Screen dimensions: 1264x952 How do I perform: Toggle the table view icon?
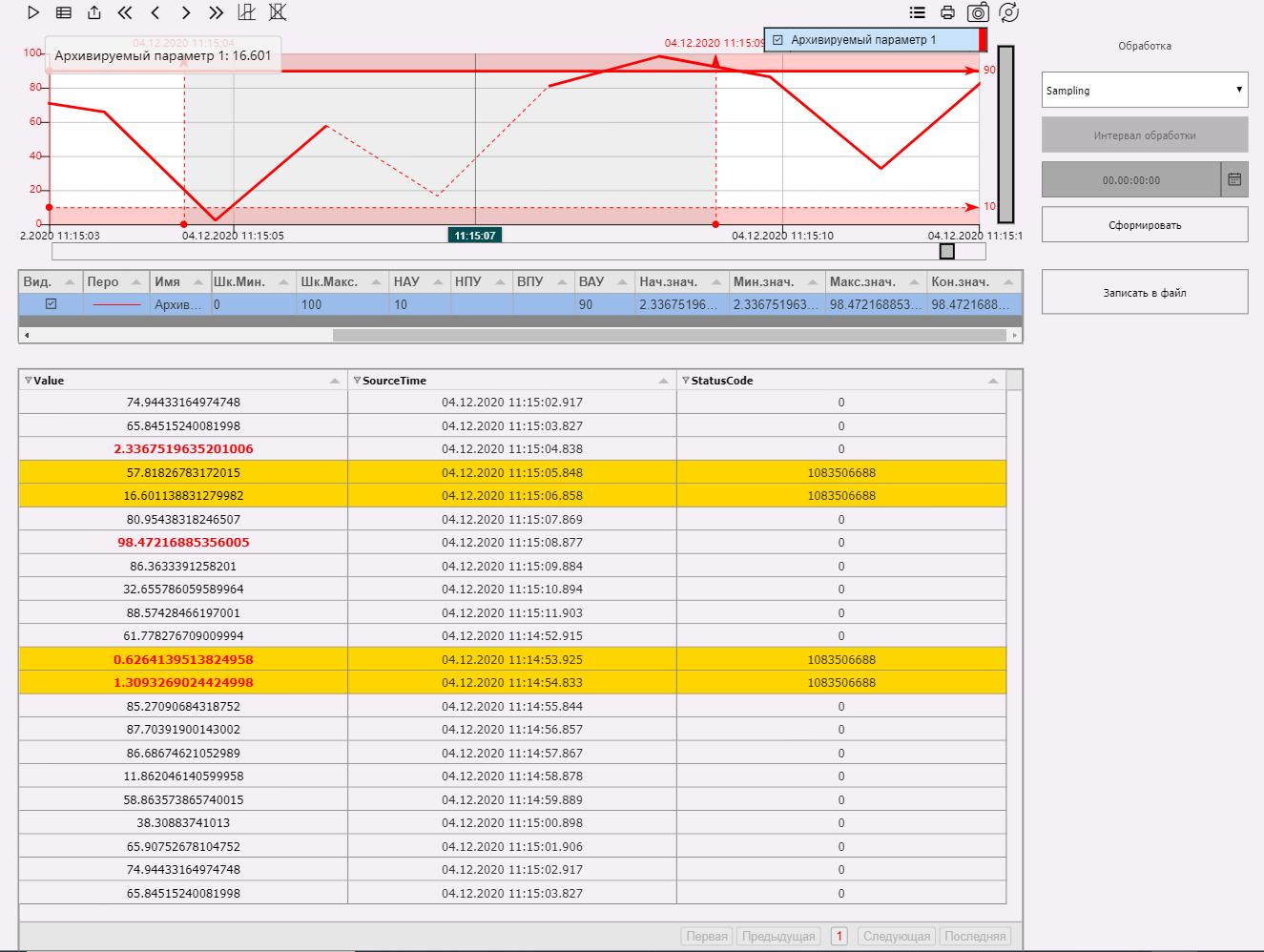(x=64, y=12)
